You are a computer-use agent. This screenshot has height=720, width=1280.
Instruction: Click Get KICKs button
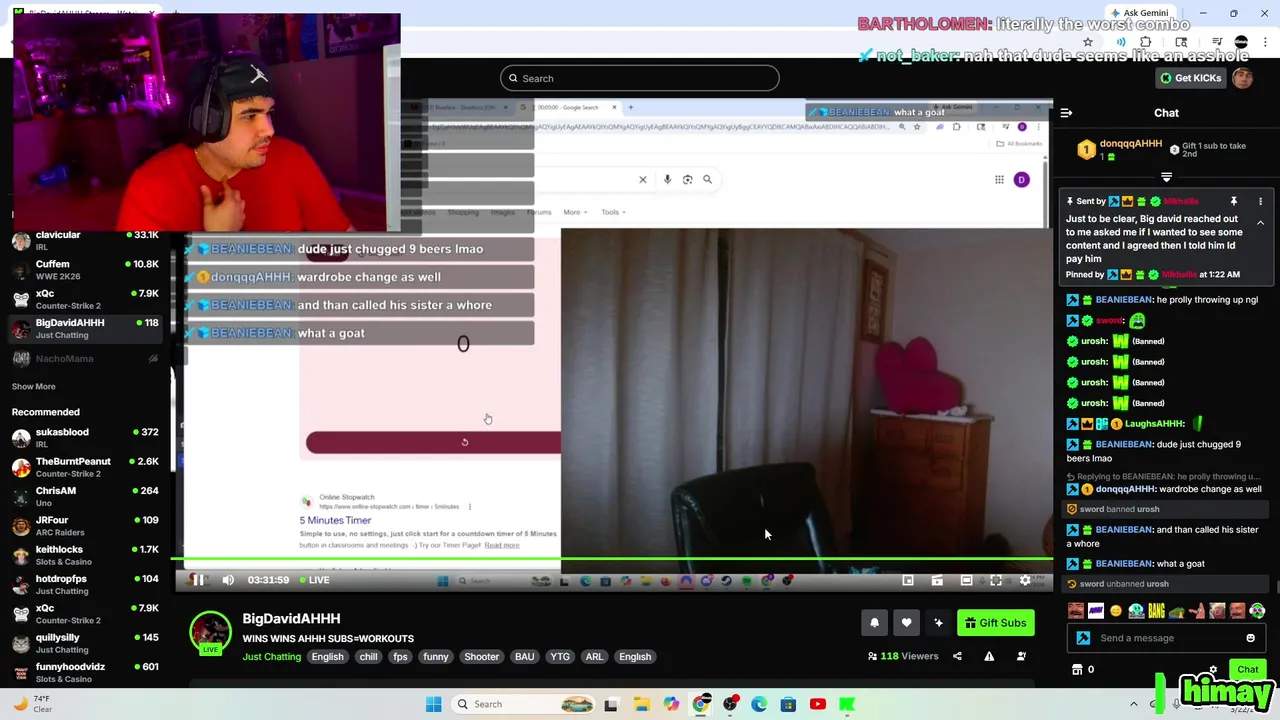(x=1190, y=78)
